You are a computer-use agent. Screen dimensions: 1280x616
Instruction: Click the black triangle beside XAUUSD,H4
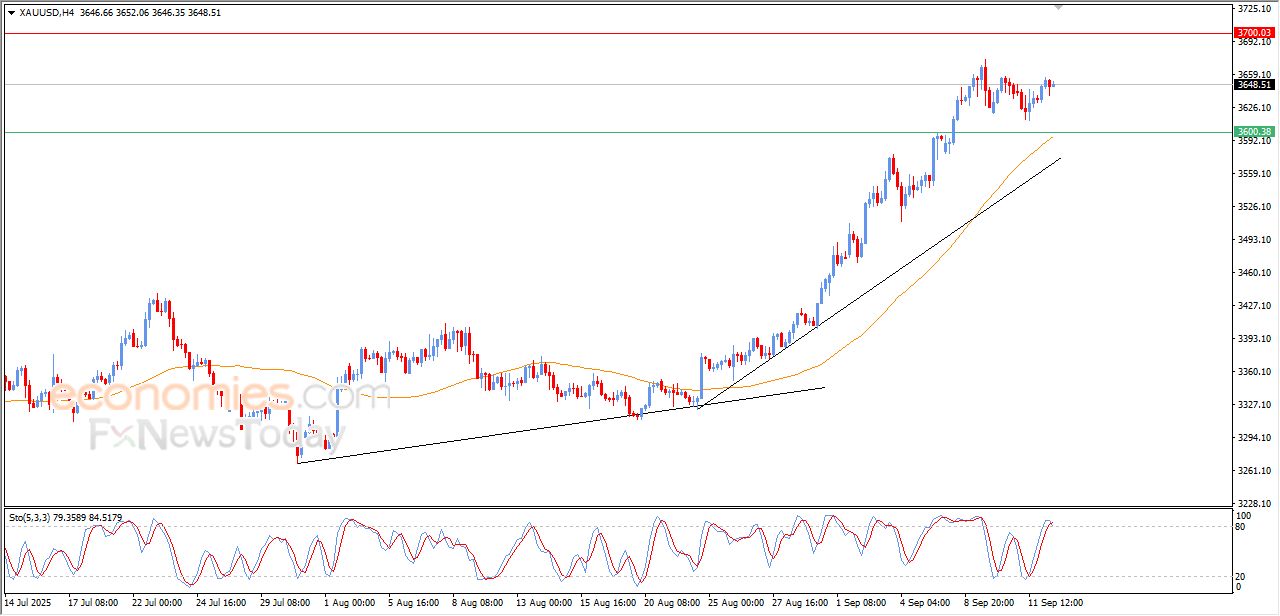click(11, 13)
